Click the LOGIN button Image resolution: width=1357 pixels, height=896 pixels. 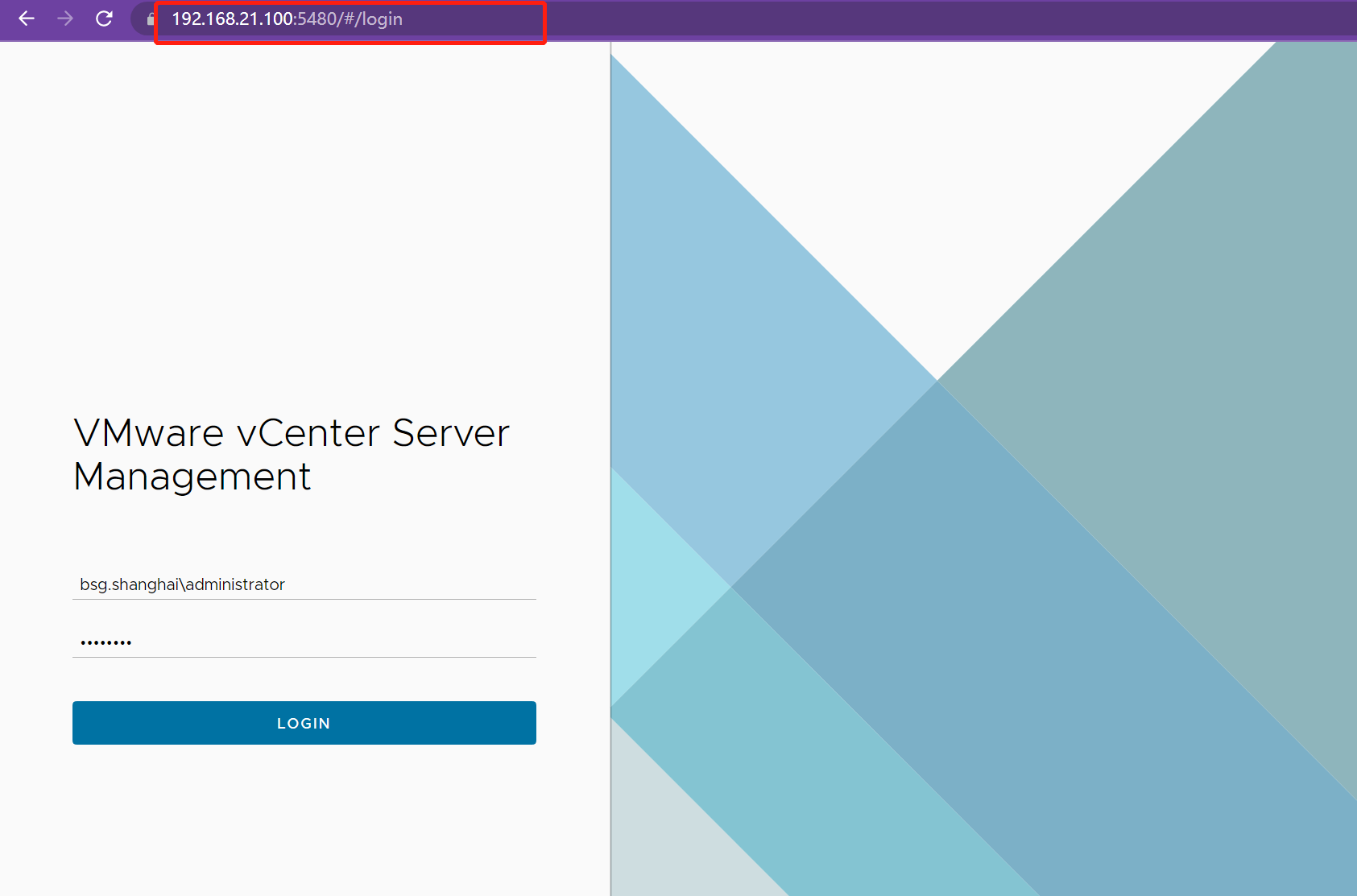click(304, 723)
